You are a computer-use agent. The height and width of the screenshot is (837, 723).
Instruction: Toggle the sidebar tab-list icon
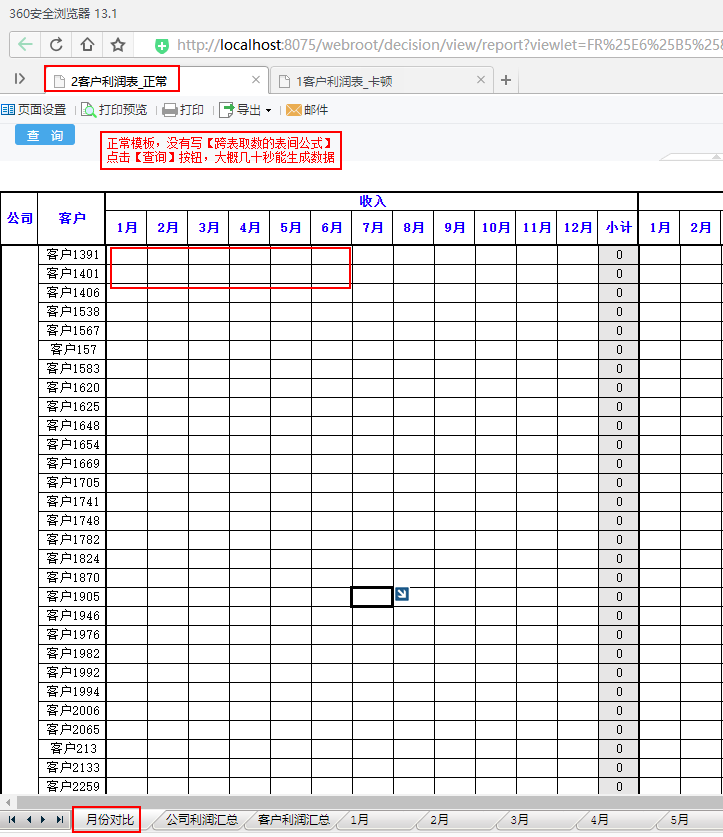20,79
